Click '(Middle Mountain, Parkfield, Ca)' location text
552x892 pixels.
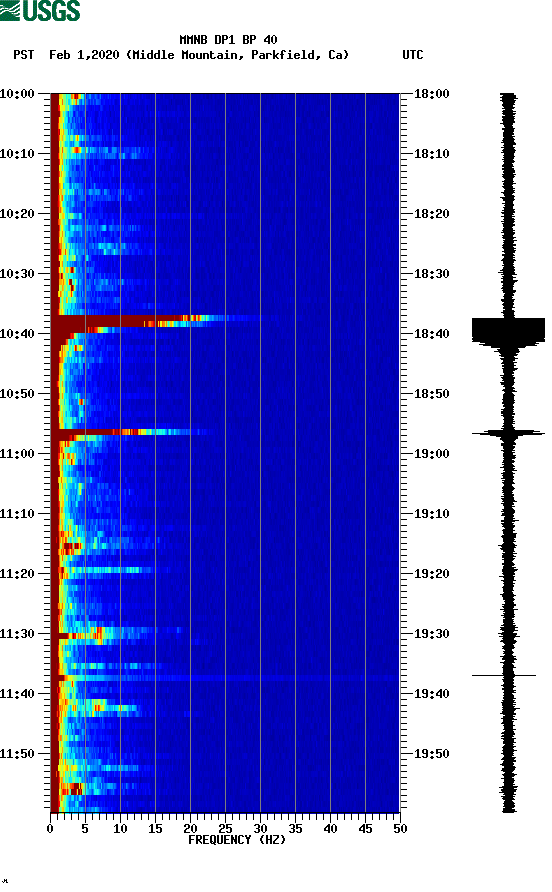tap(237, 55)
